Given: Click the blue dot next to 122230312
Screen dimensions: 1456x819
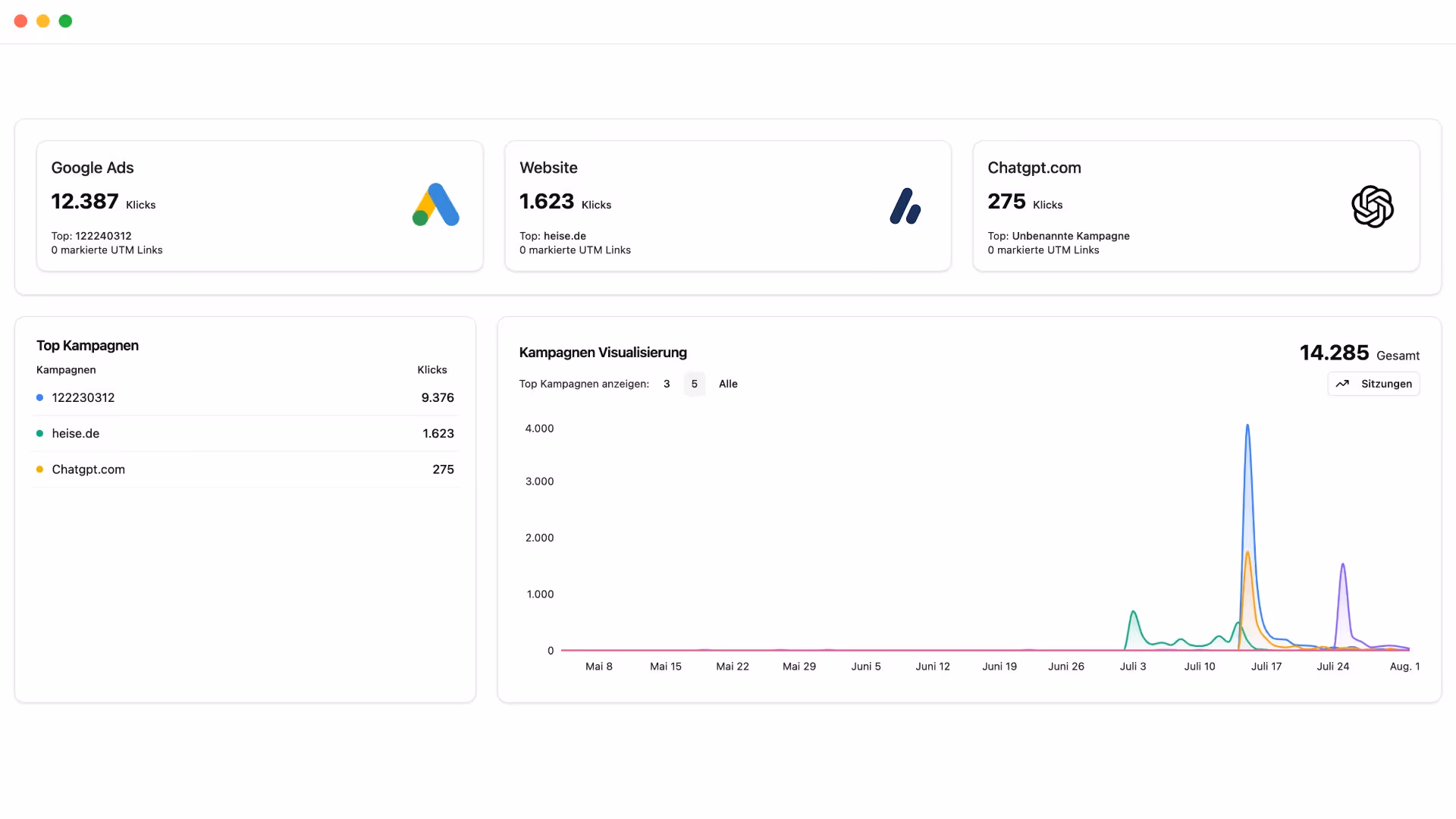Looking at the screenshot, I should pos(39,397).
